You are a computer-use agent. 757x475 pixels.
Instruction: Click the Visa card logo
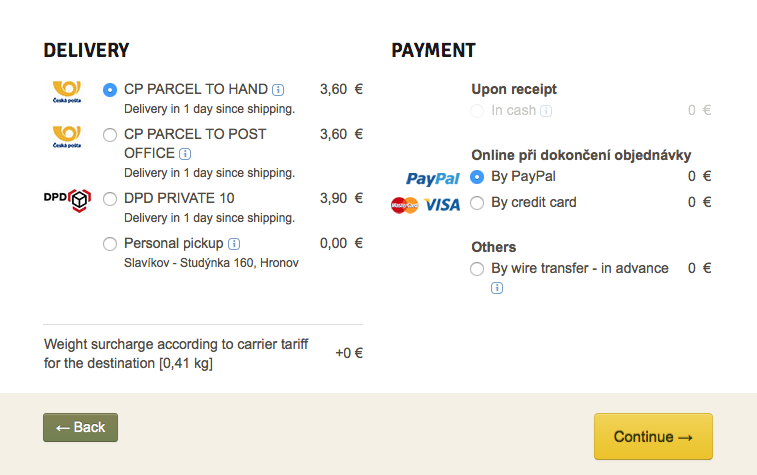[x=442, y=204]
